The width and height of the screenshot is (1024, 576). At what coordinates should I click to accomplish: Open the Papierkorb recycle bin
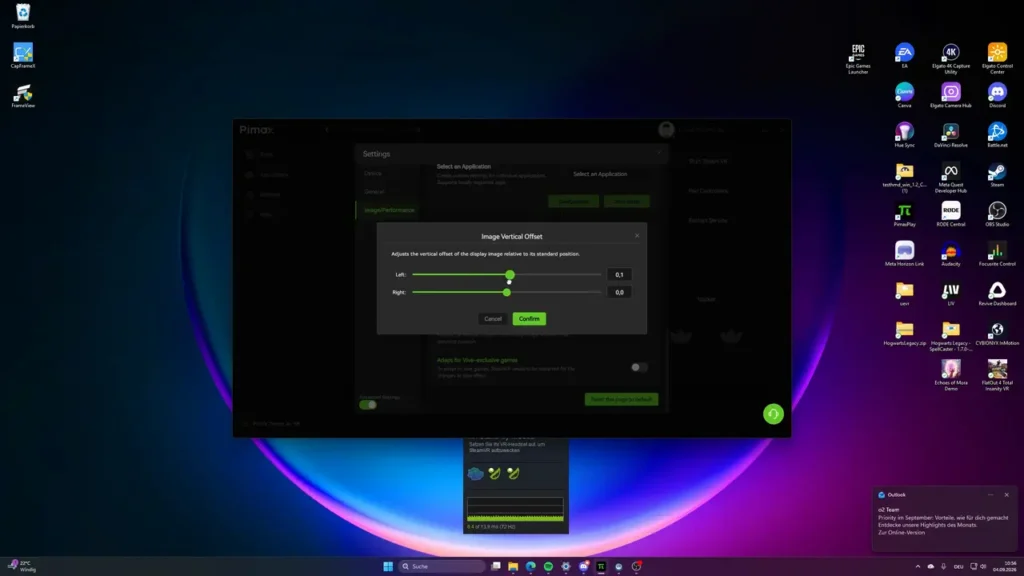23,16
